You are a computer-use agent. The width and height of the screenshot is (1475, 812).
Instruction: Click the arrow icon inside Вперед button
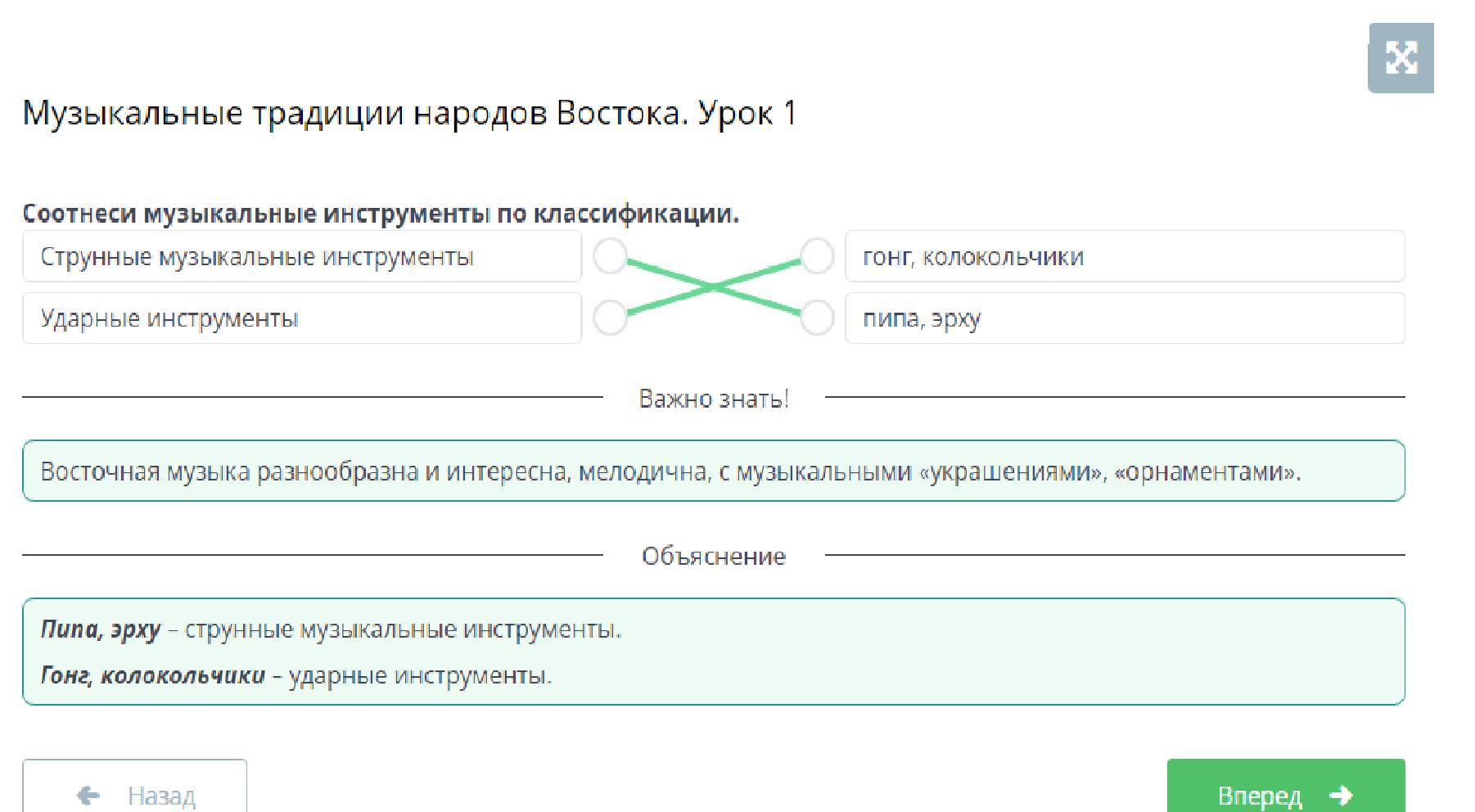1341,795
